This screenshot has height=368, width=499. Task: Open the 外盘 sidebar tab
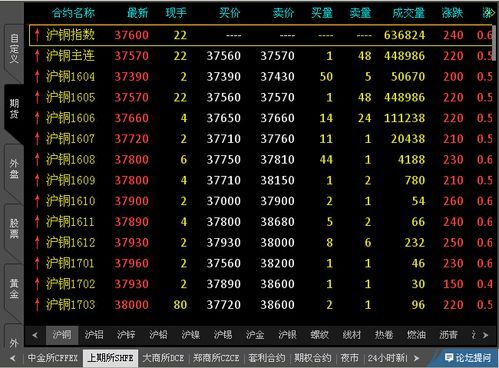tap(14, 169)
